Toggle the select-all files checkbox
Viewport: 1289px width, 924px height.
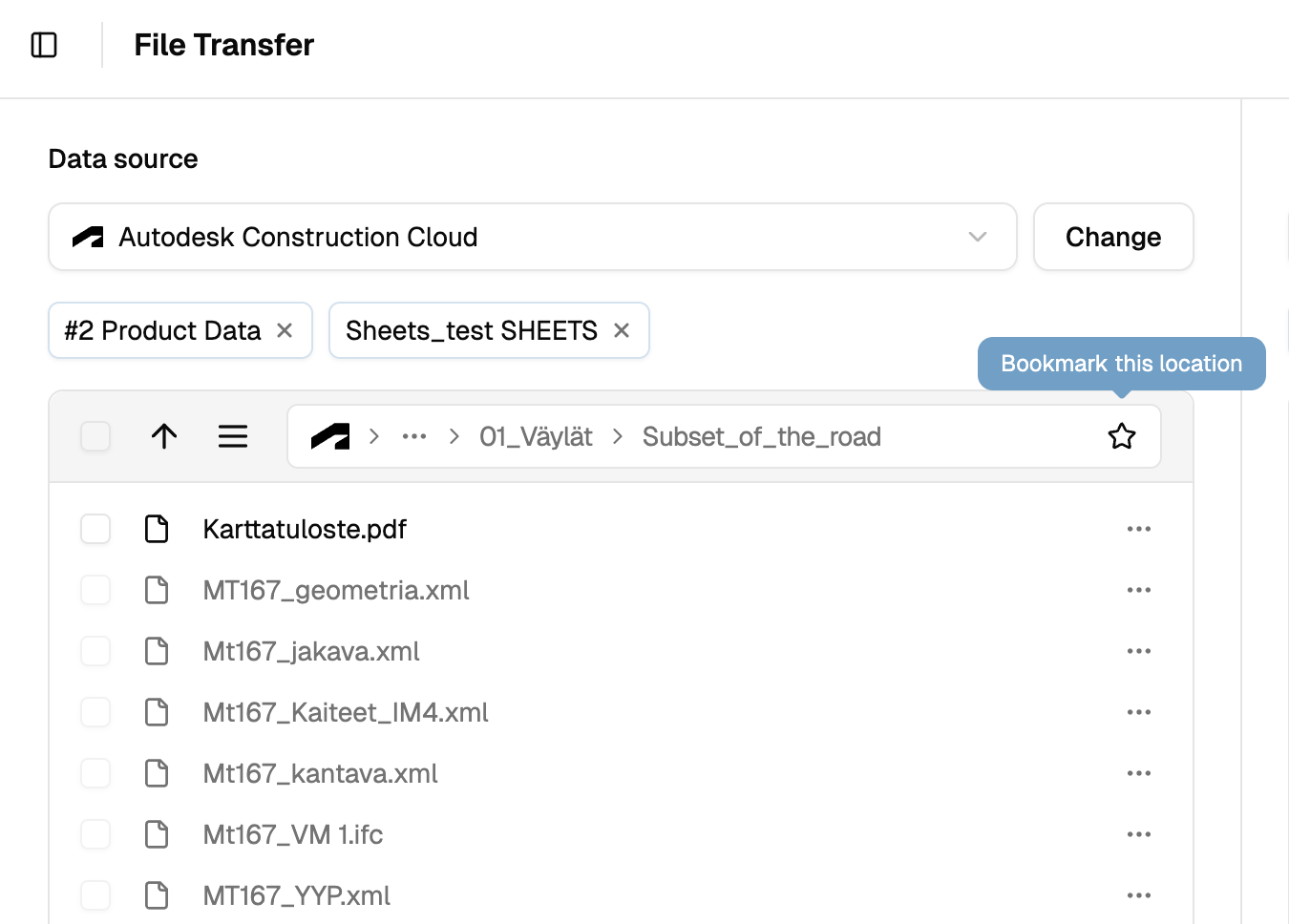[x=95, y=436]
